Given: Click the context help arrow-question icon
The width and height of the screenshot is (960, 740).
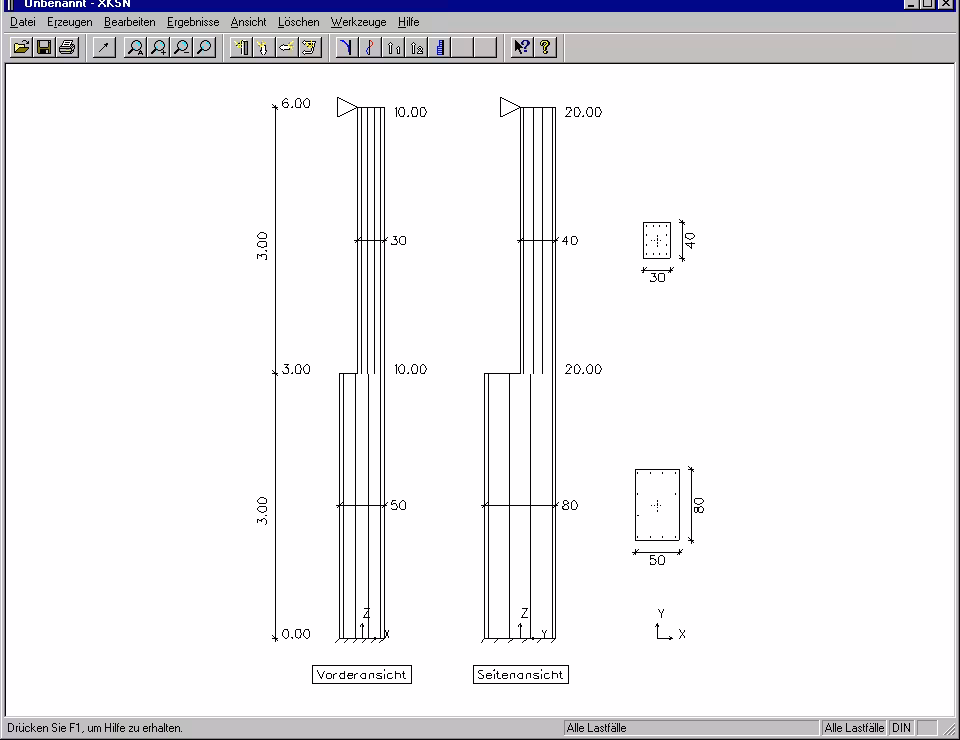Looking at the screenshot, I should click(521, 47).
